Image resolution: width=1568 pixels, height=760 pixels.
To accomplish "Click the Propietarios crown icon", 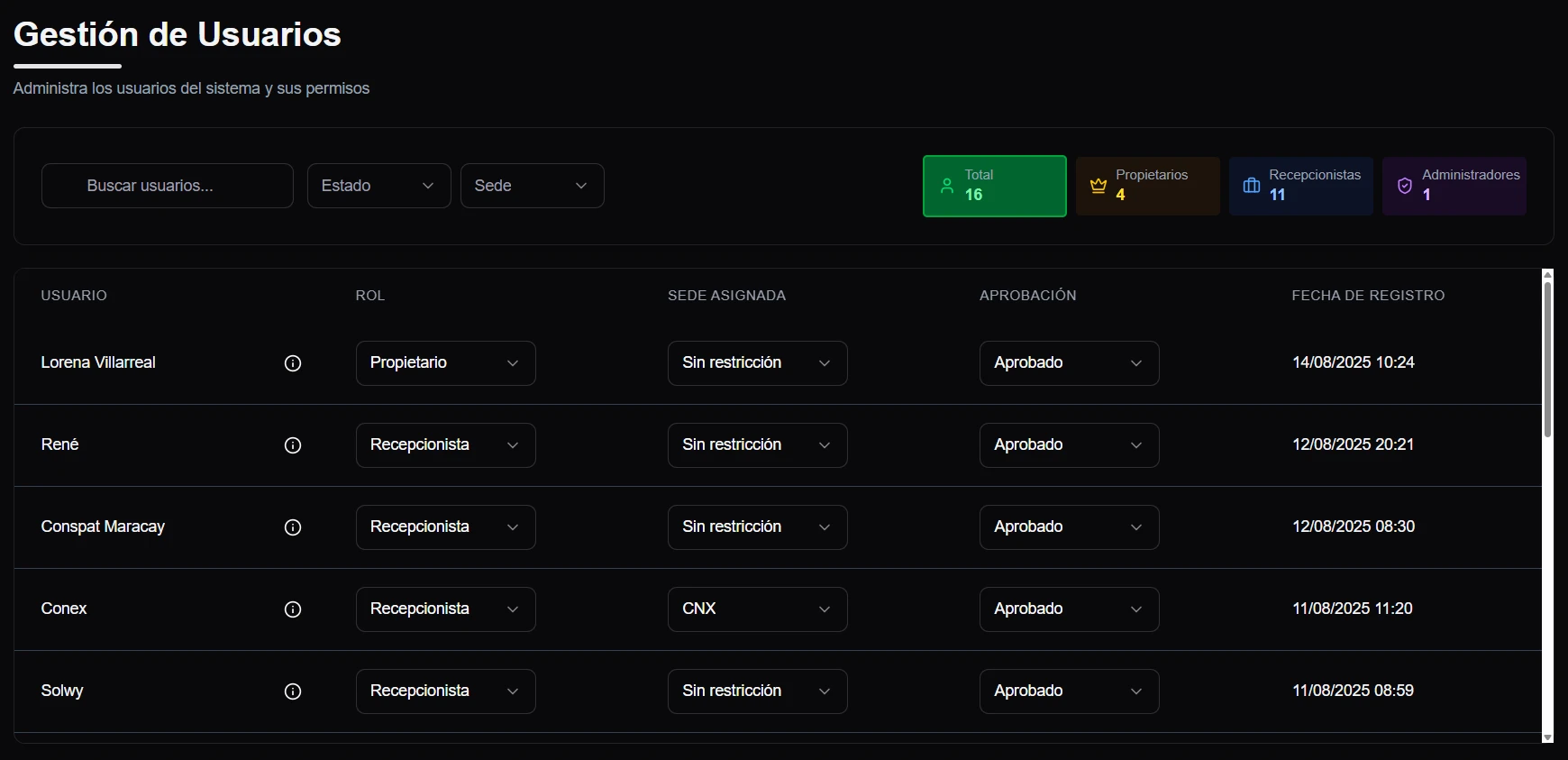I will click(x=1099, y=186).
